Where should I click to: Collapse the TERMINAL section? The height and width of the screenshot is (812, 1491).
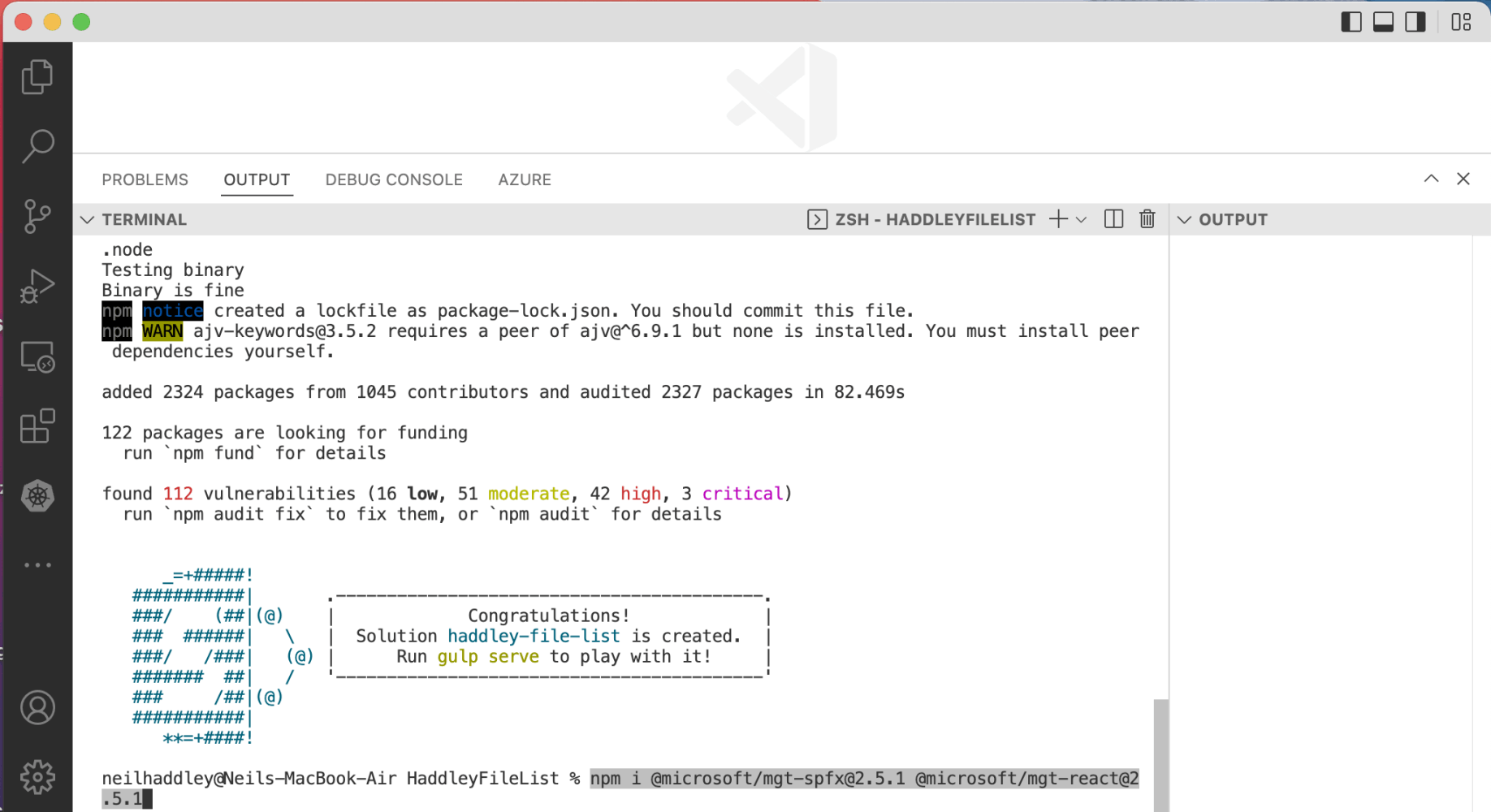pos(88,220)
